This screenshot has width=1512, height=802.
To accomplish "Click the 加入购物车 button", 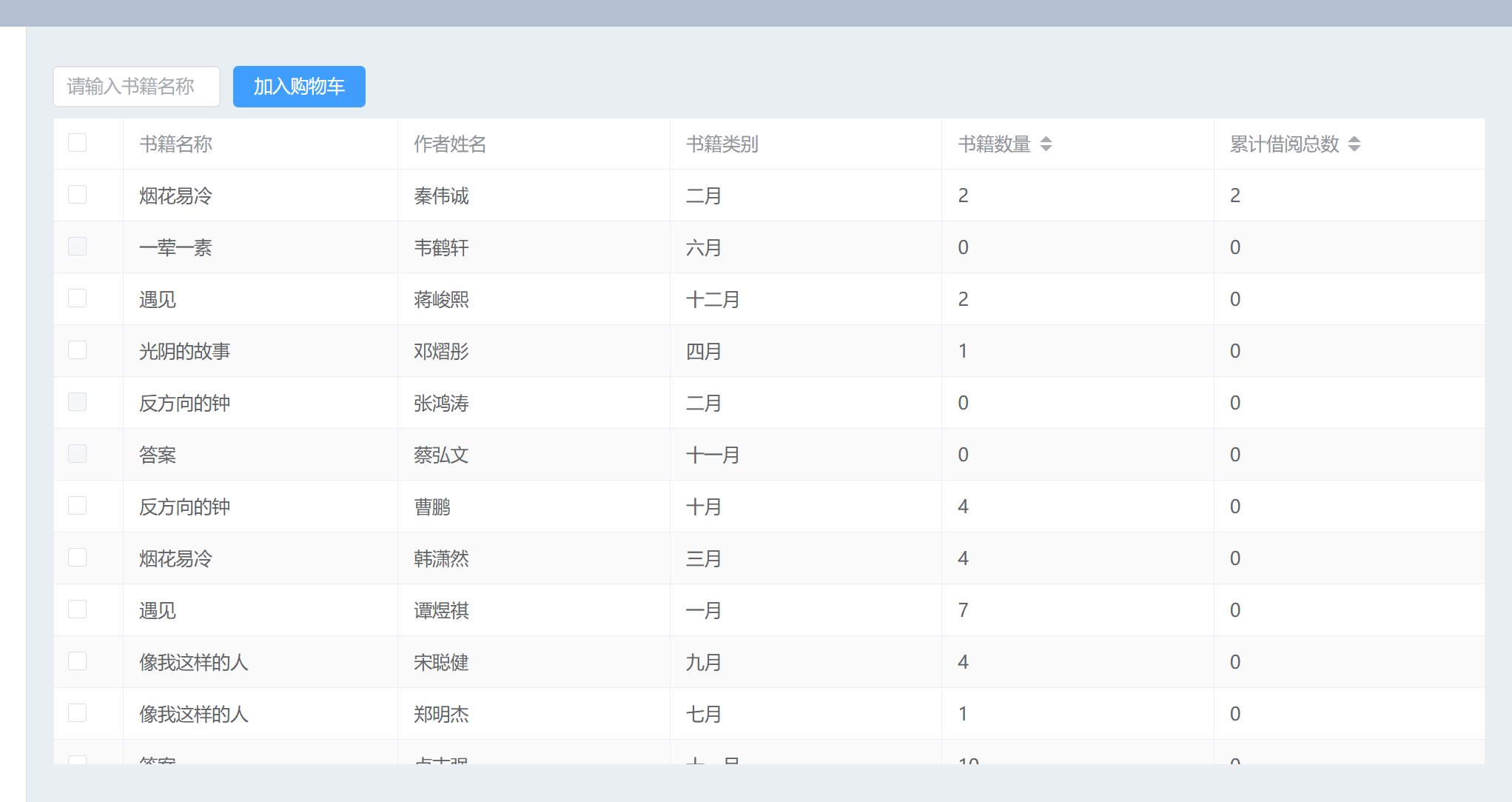I will [x=299, y=87].
